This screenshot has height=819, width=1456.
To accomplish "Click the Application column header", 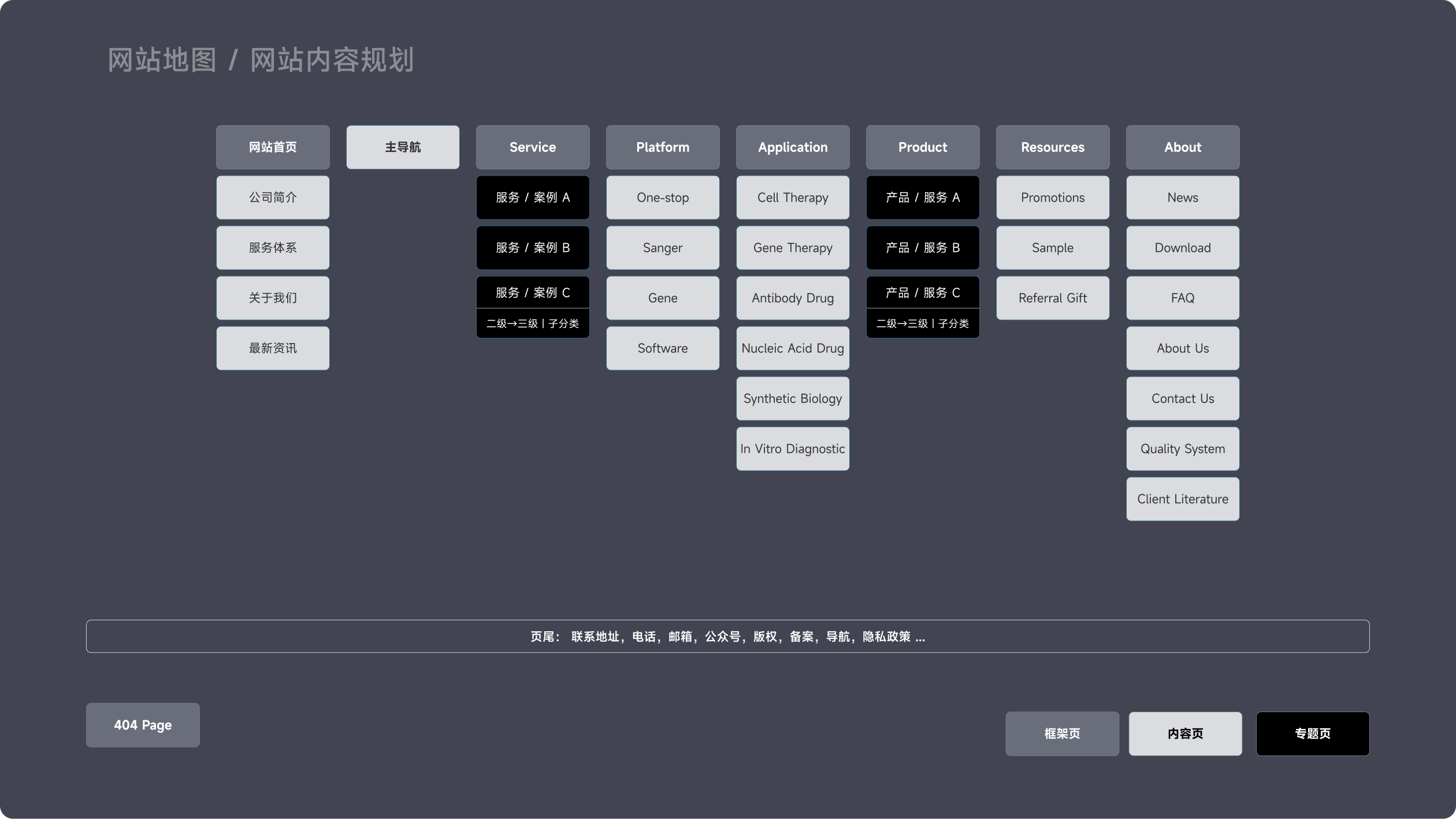I will coord(792,147).
